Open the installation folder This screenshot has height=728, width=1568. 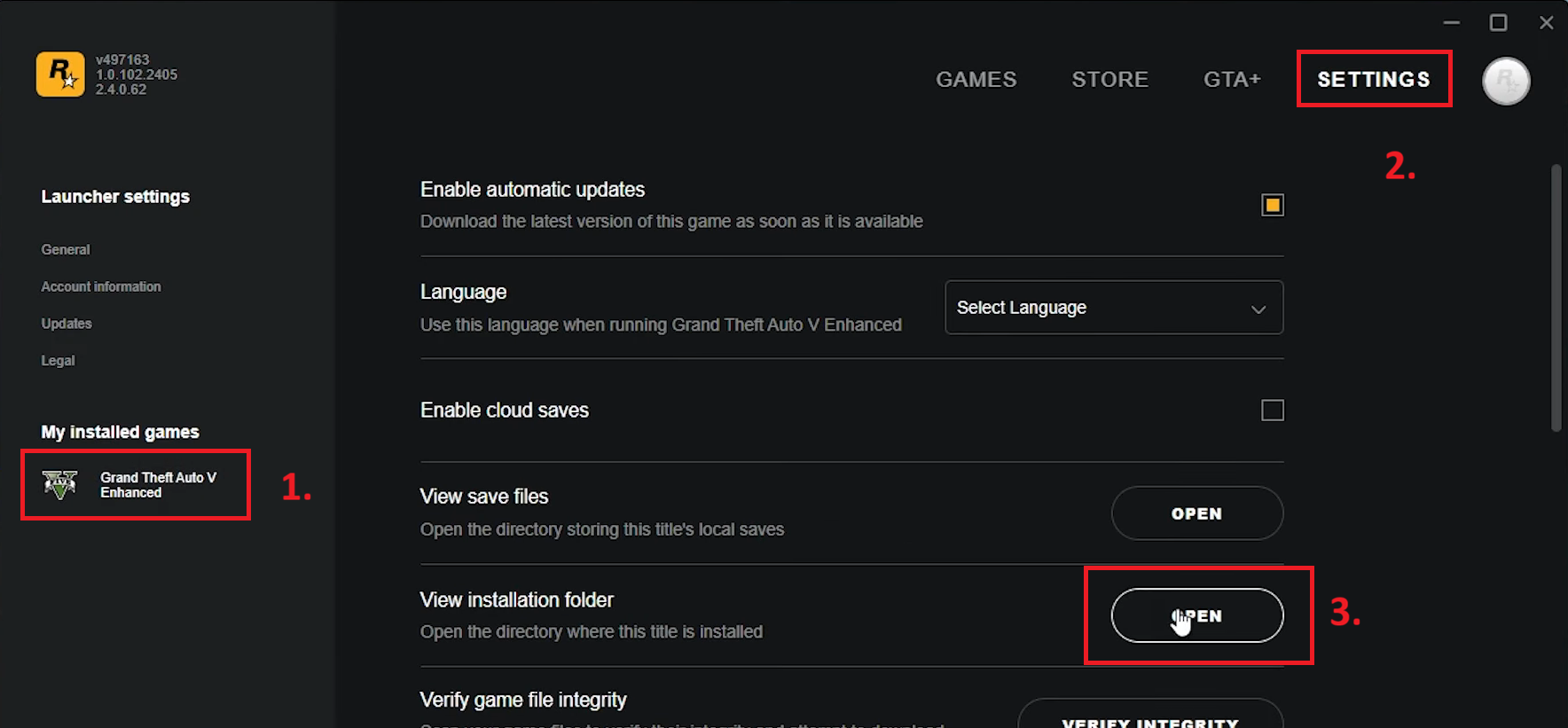1196,615
